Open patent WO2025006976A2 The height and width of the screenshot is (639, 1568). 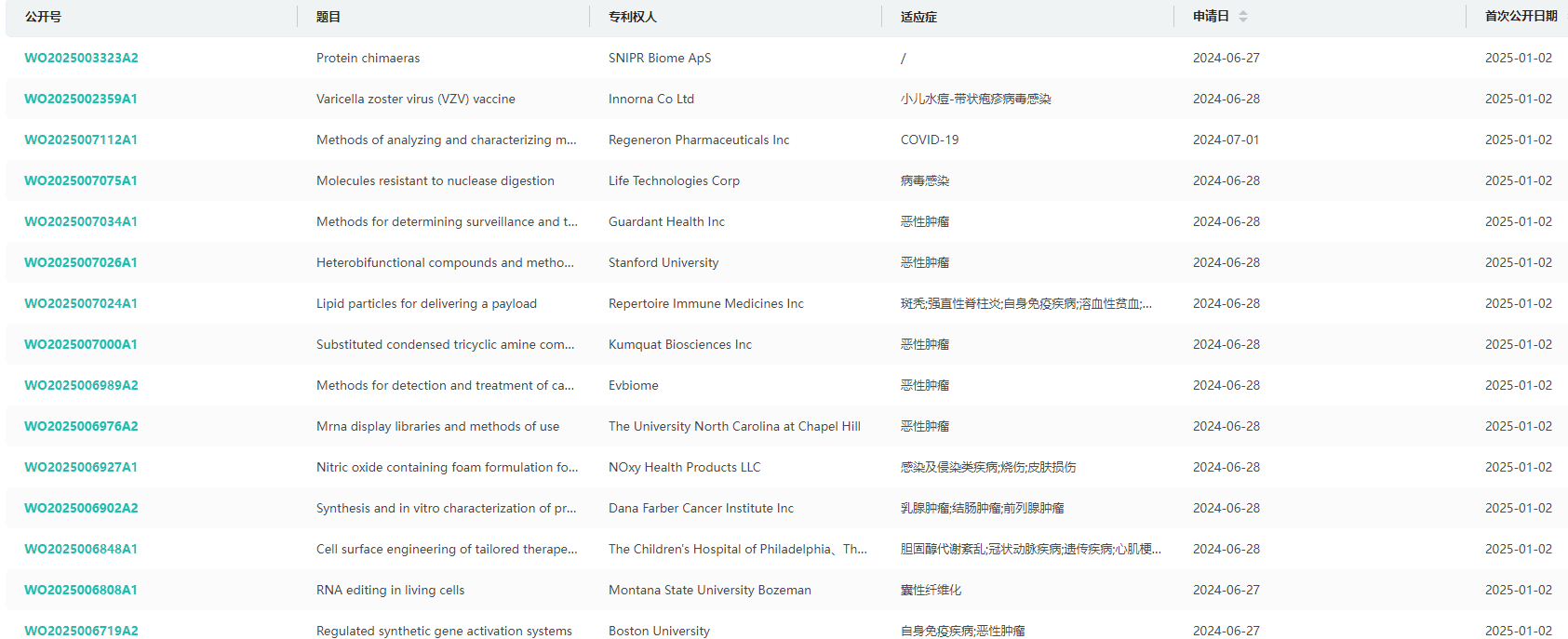(x=81, y=426)
